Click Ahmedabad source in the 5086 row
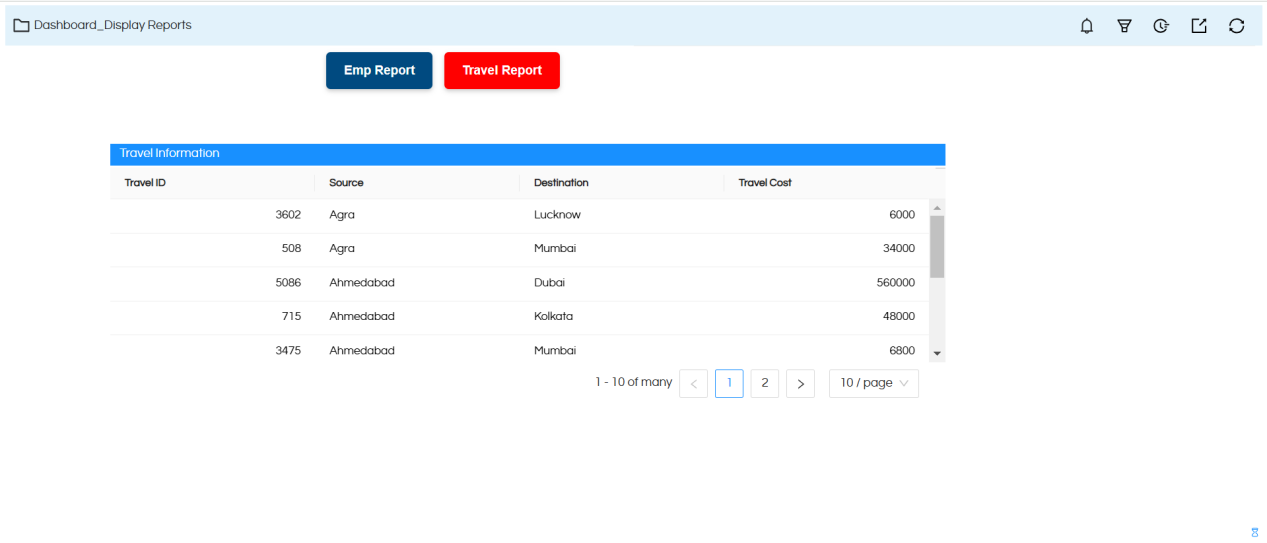This screenshot has width=1267, height=543. point(362,283)
